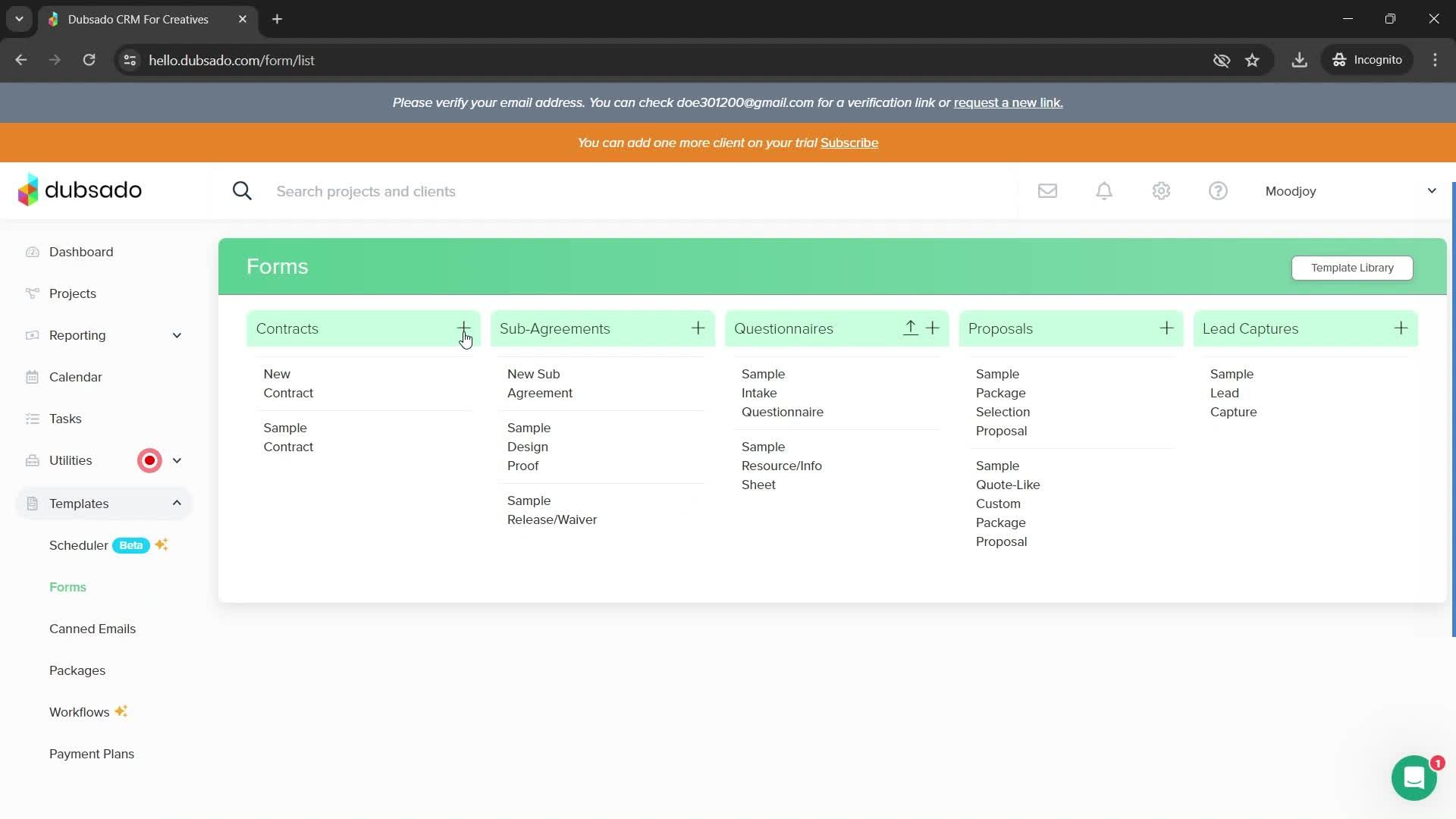Open the New Sub Agreement form

pos(540,384)
